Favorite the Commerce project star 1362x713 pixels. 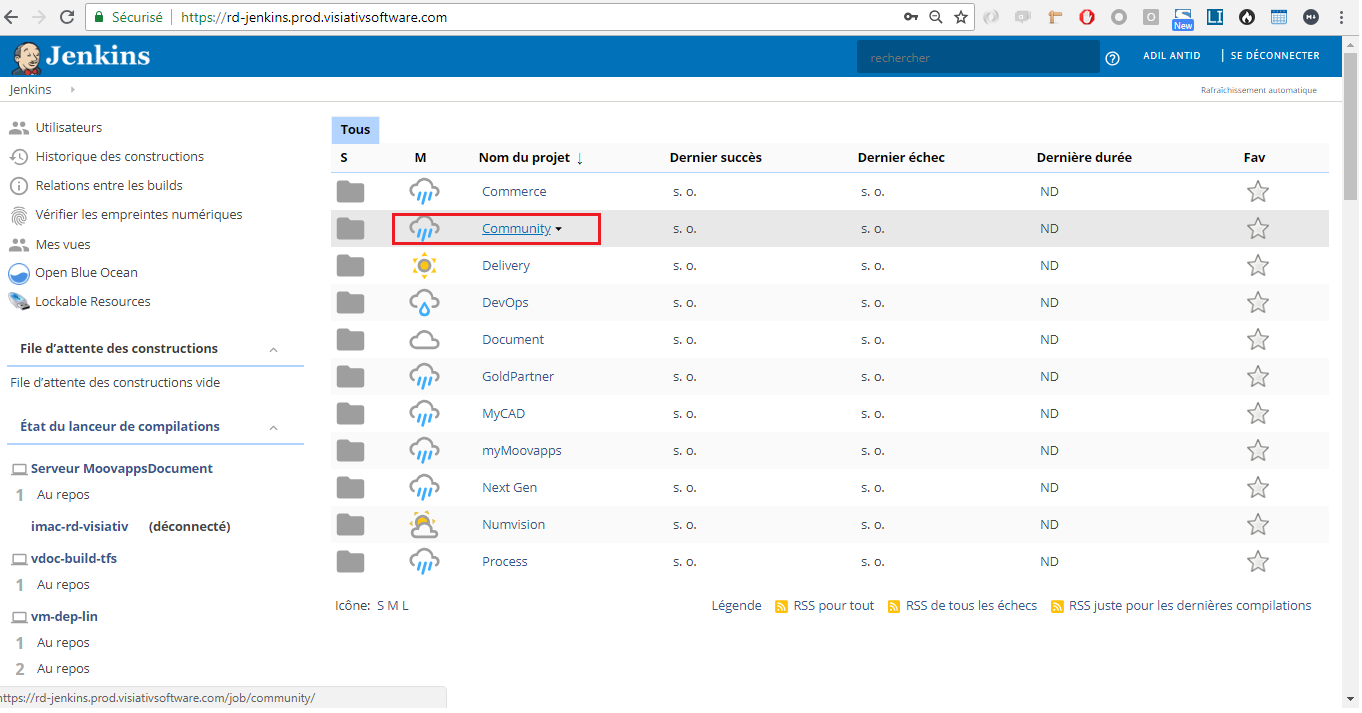pyautogui.click(x=1258, y=192)
